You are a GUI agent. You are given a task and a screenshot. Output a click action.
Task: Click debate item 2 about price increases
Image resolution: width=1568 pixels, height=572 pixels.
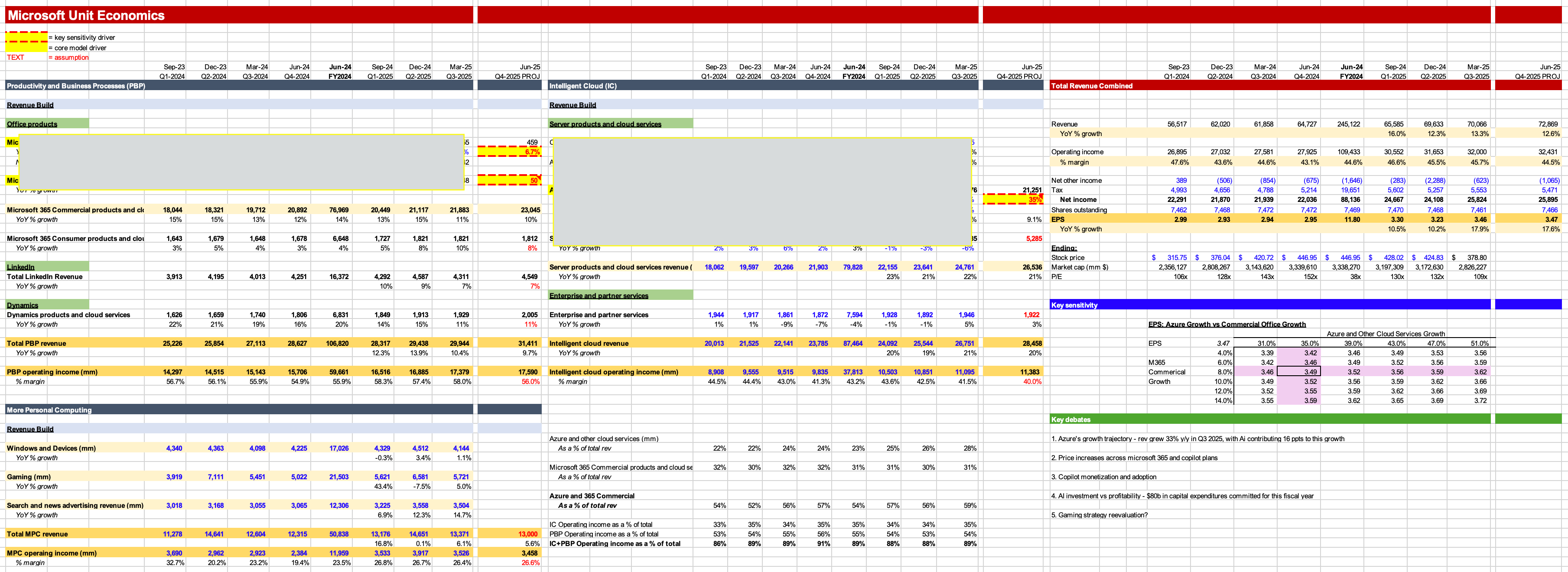[x=1134, y=458]
